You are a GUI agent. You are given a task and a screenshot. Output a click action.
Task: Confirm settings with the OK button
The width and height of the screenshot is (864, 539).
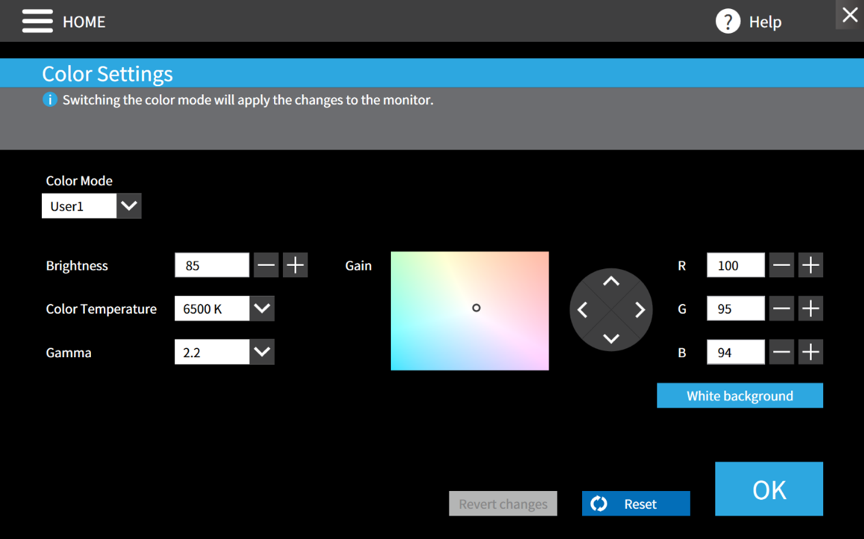[x=768, y=489]
